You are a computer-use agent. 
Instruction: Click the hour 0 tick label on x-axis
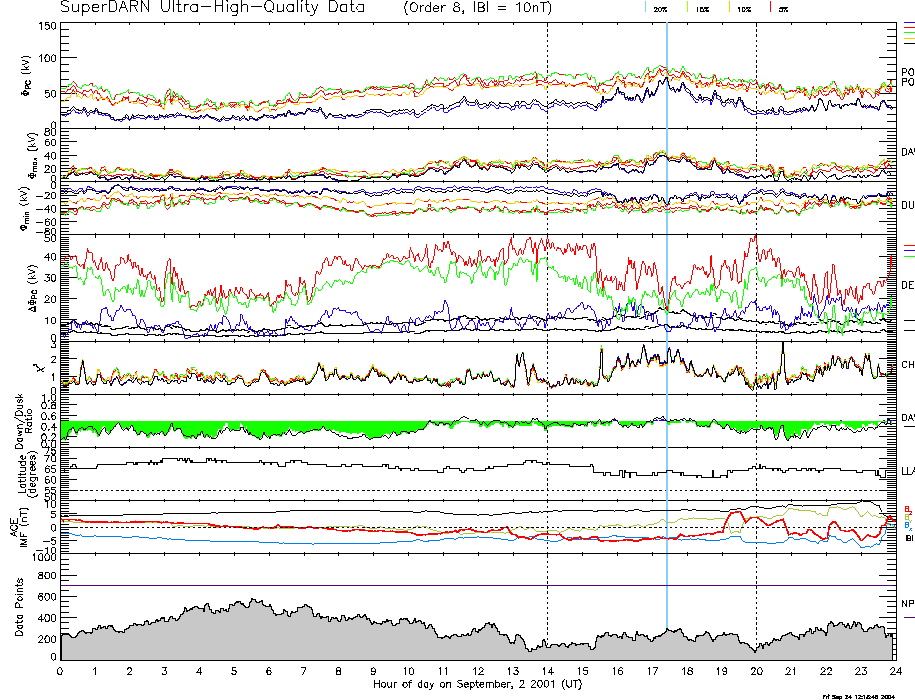pos(61,670)
